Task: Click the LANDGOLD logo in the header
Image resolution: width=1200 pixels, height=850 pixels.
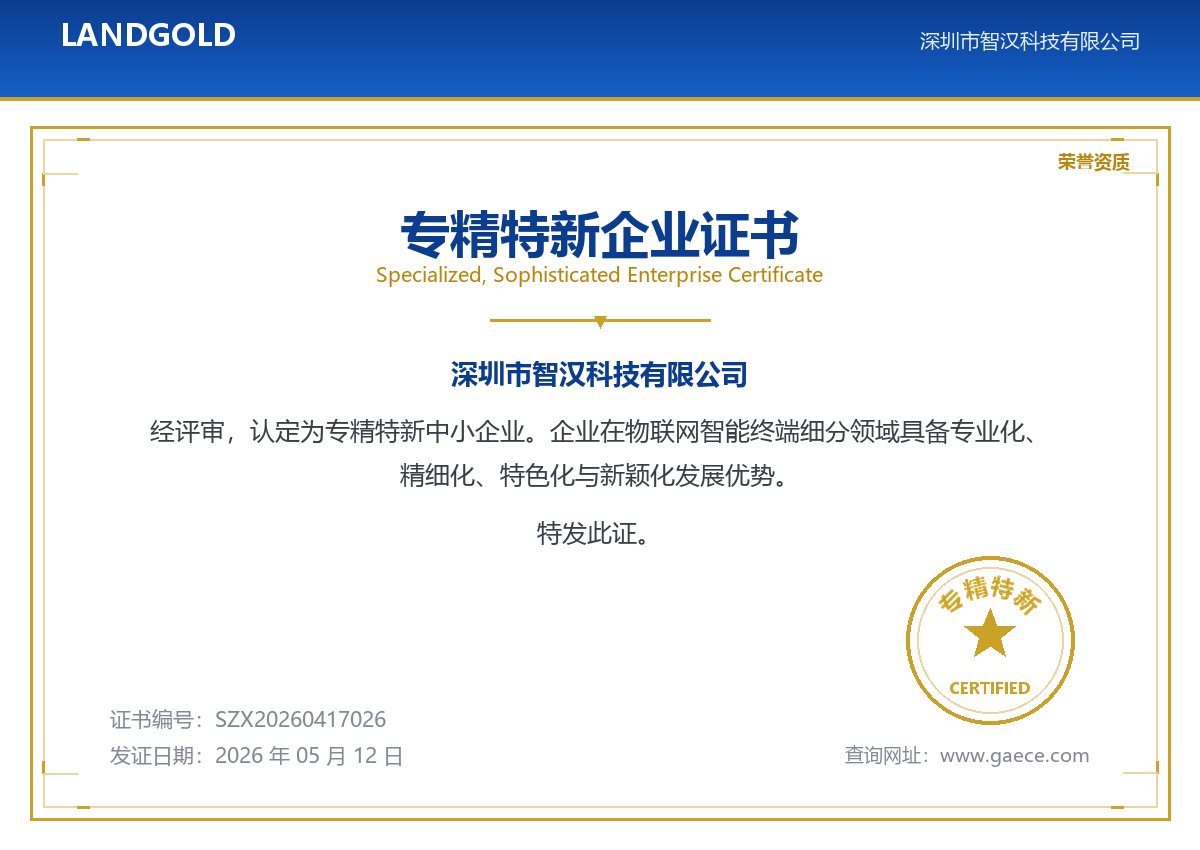Action: [148, 35]
